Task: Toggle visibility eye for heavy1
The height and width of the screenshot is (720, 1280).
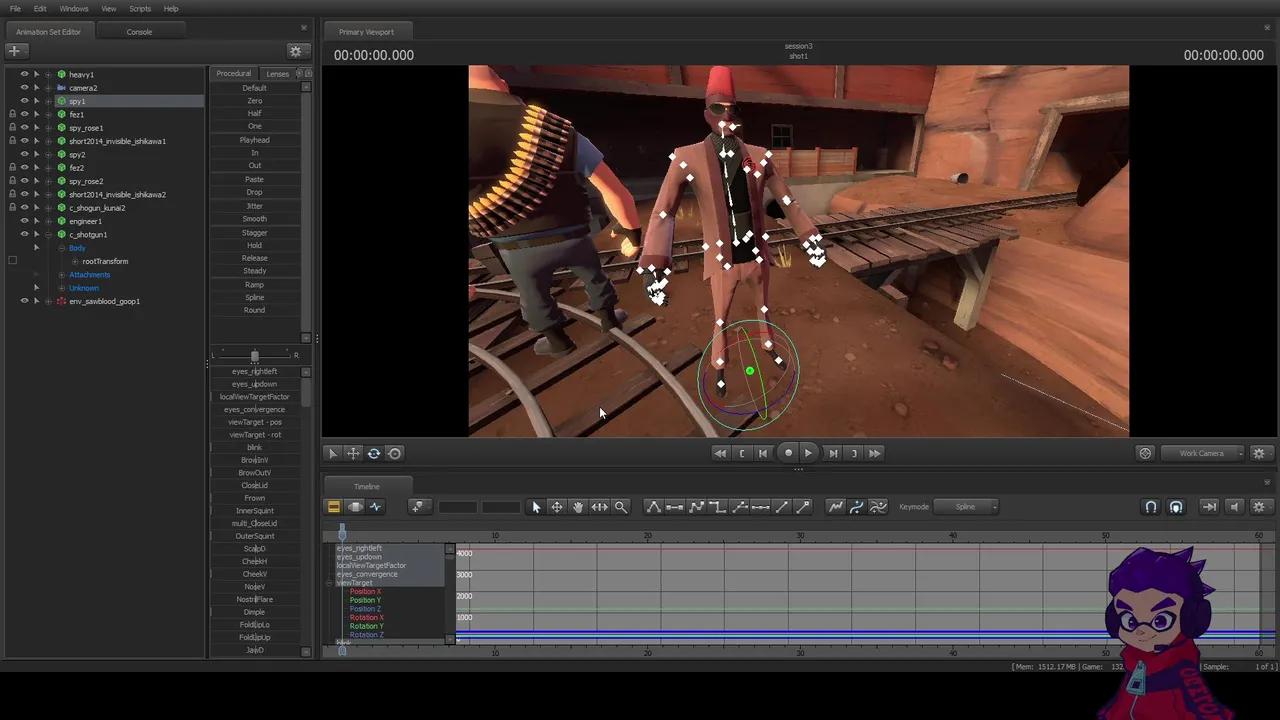Action: pyautogui.click(x=24, y=74)
